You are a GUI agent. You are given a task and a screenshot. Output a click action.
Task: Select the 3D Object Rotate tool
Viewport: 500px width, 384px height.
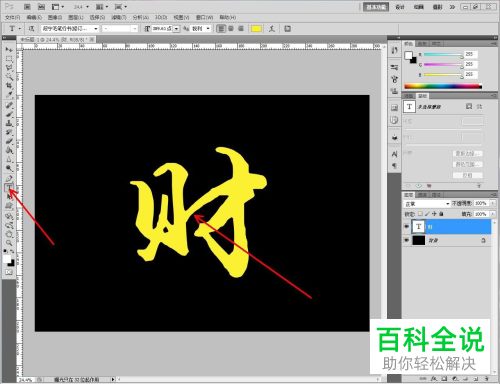tap(9, 216)
